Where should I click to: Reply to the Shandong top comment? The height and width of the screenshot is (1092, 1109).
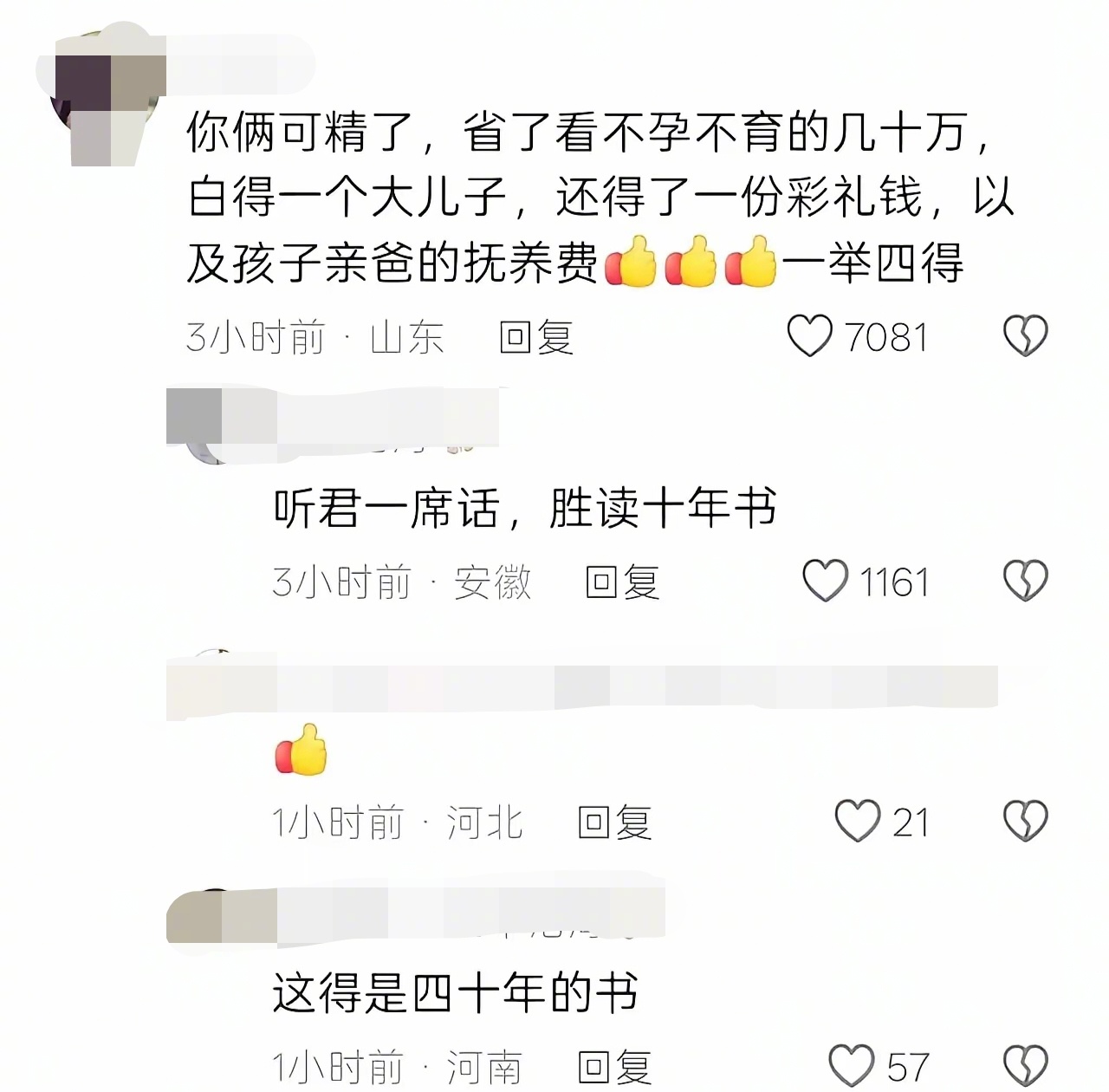(536, 337)
